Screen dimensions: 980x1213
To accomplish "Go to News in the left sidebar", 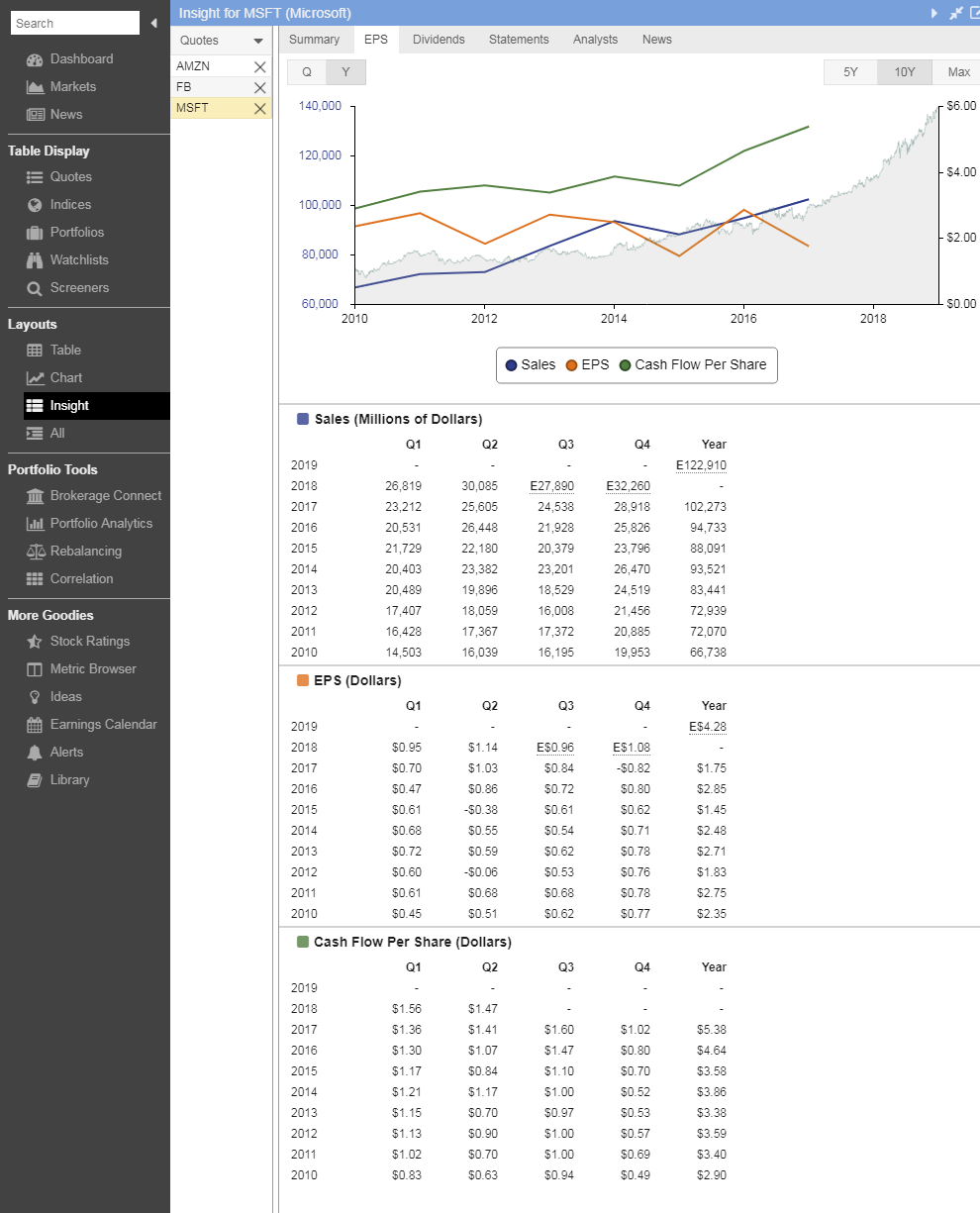I will click(x=54, y=115).
